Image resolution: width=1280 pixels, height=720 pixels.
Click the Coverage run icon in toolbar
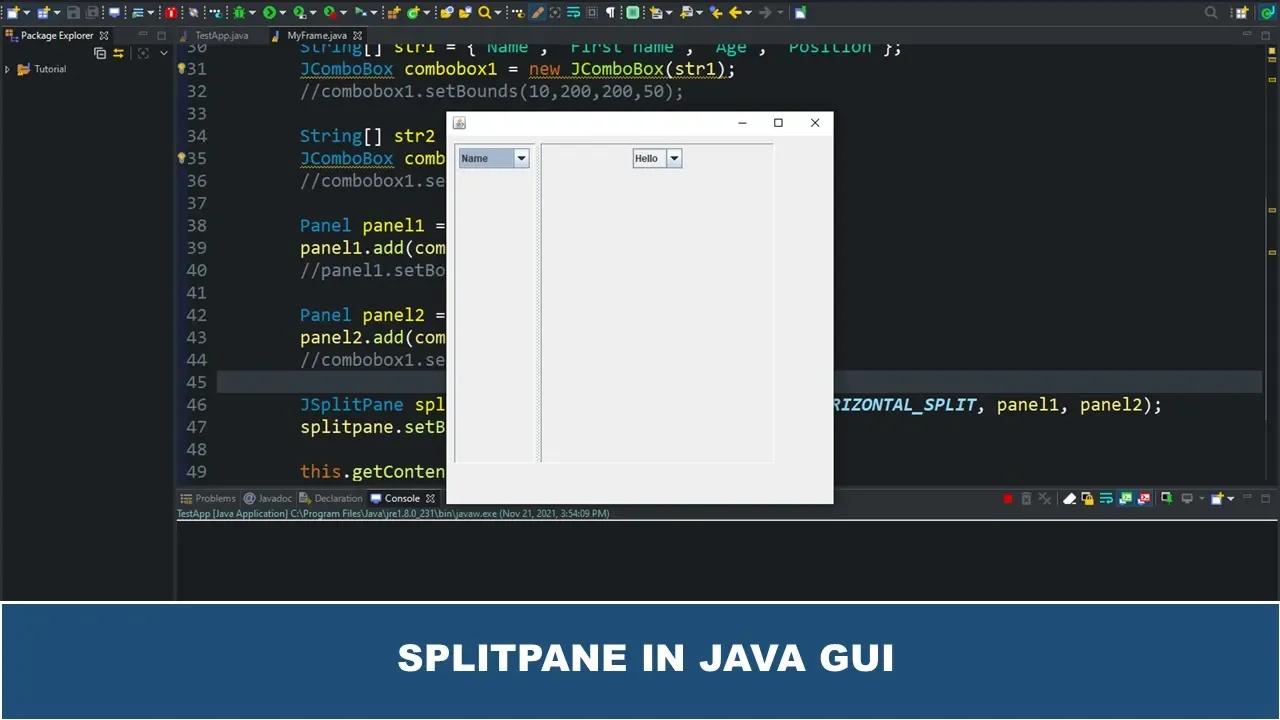pos(299,13)
